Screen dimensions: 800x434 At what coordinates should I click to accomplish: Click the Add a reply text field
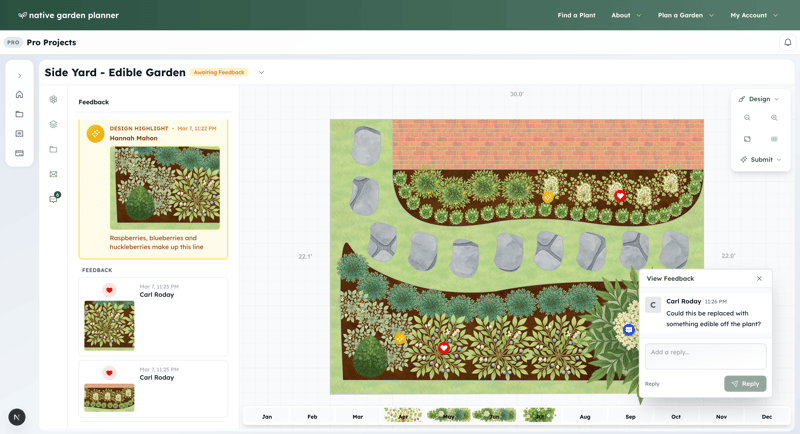click(x=705, y=353)
